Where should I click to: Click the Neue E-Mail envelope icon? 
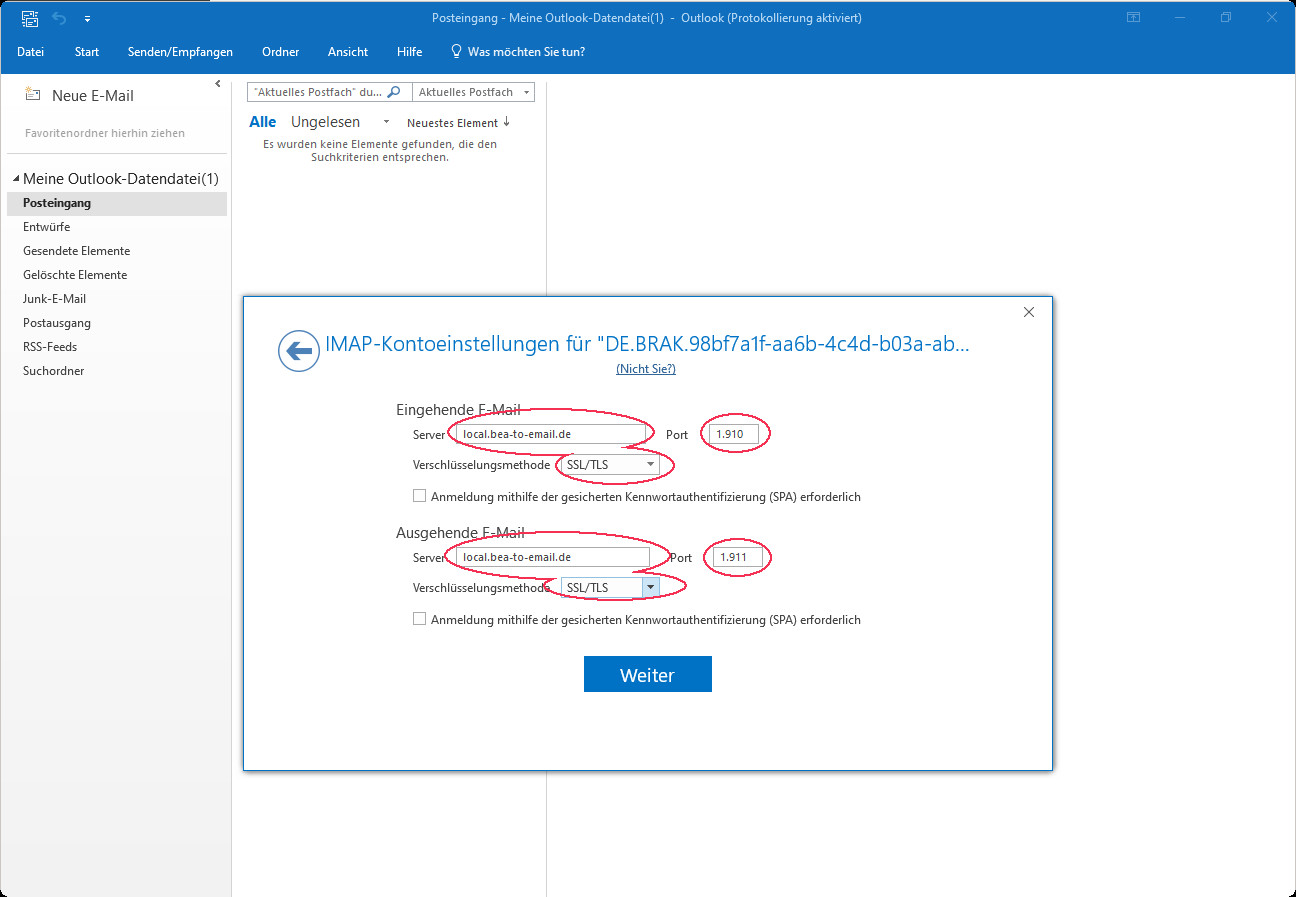(33, 95)
